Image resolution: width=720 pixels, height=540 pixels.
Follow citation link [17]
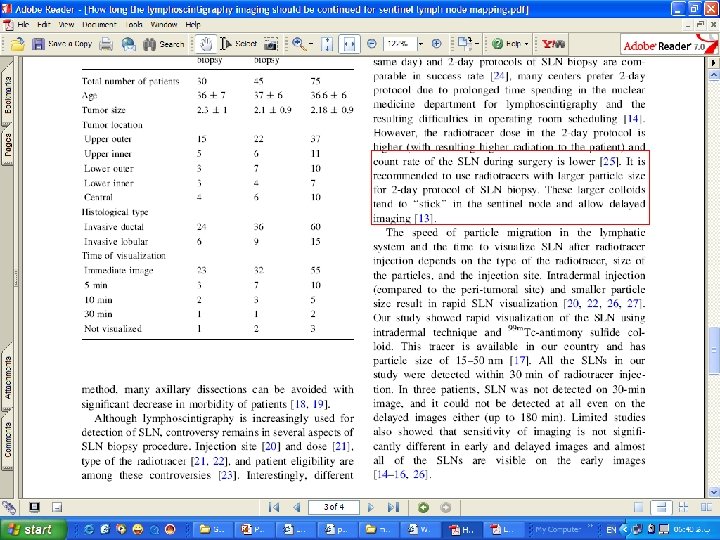coord(519,360)
